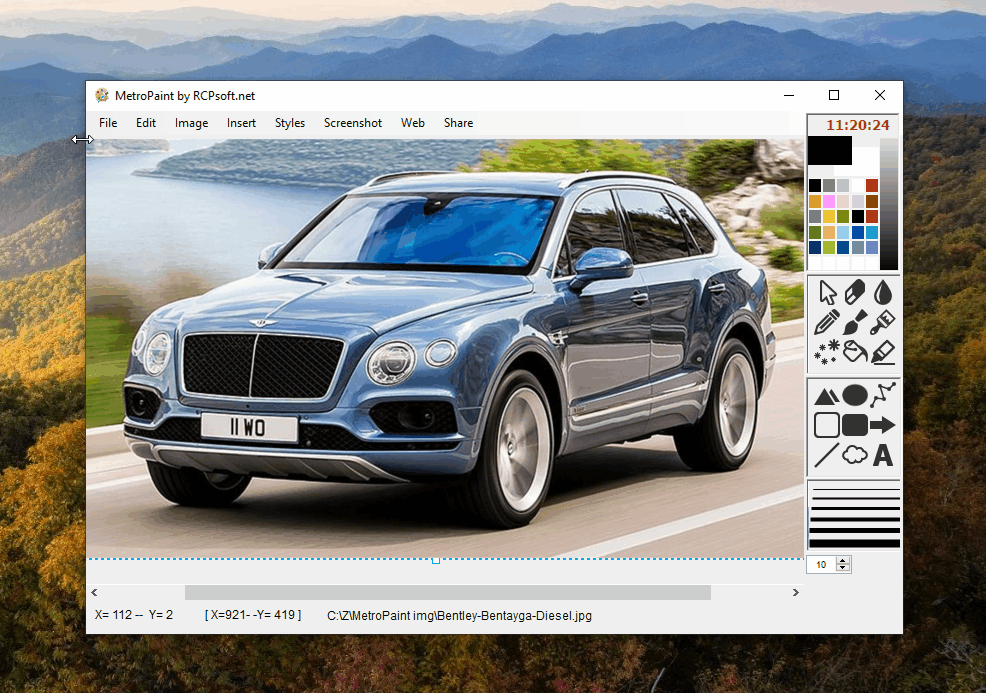
Task: Decrease brush size with down stepper arrow
Action: tap(843, 568)
